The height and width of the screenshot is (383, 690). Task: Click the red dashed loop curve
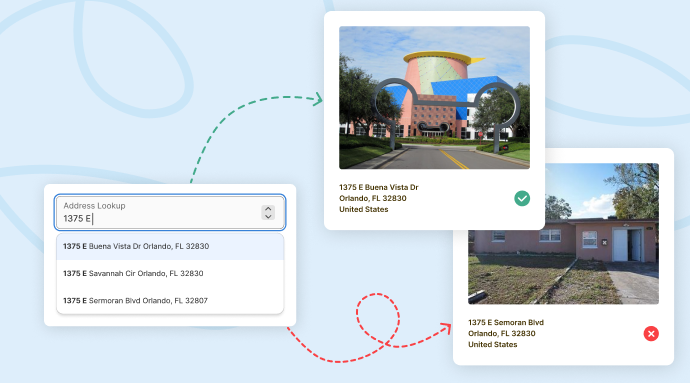[378, 319]
